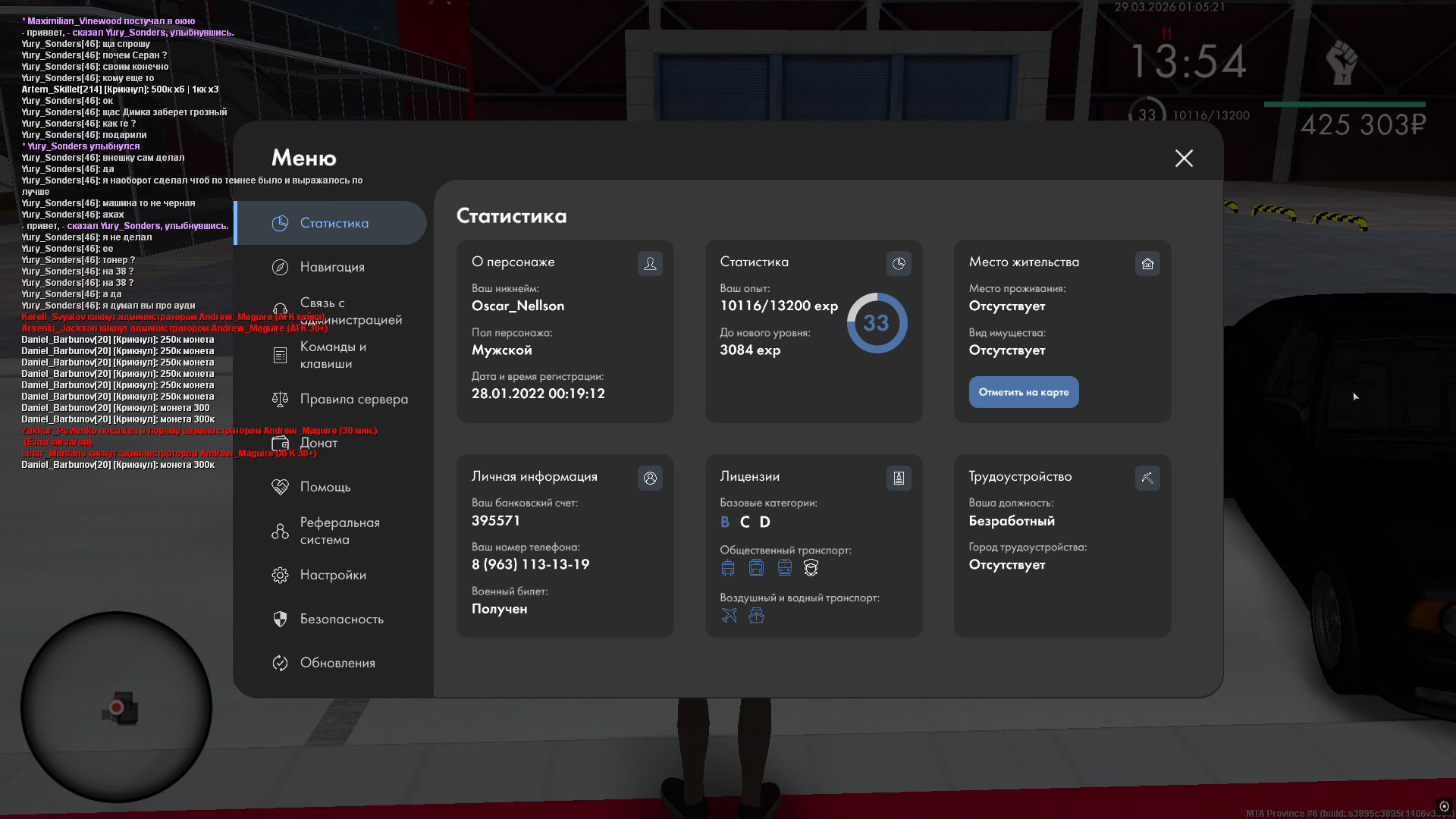Screen dimensions: 1456x819
Task: Click the user icon in О персонаже card
Action: [650, 263]
